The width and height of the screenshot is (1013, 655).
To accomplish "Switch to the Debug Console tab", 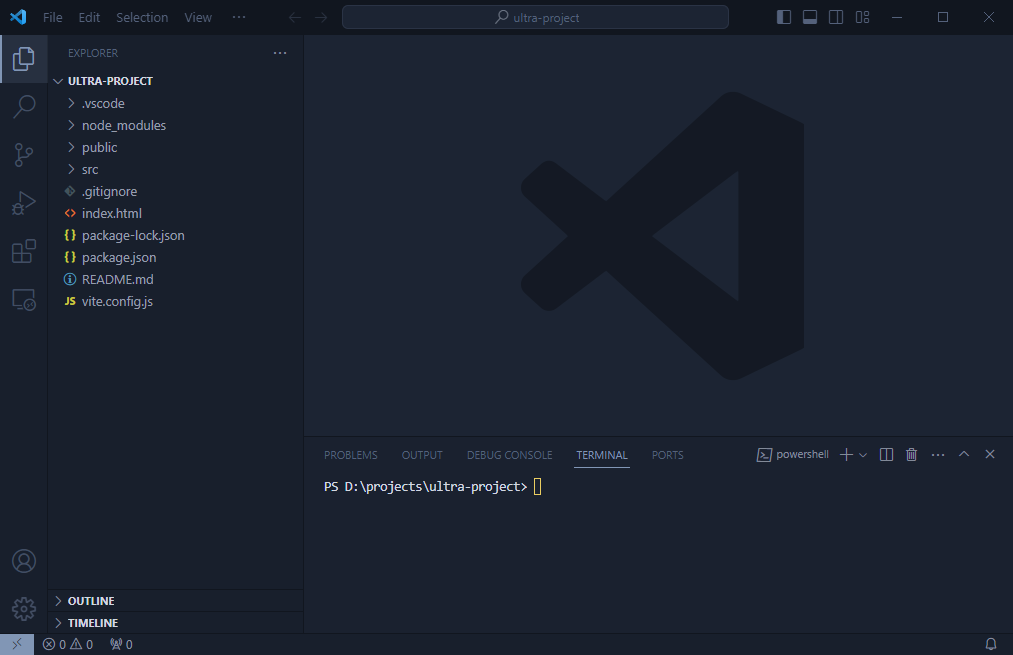I will tap(509, 455).
